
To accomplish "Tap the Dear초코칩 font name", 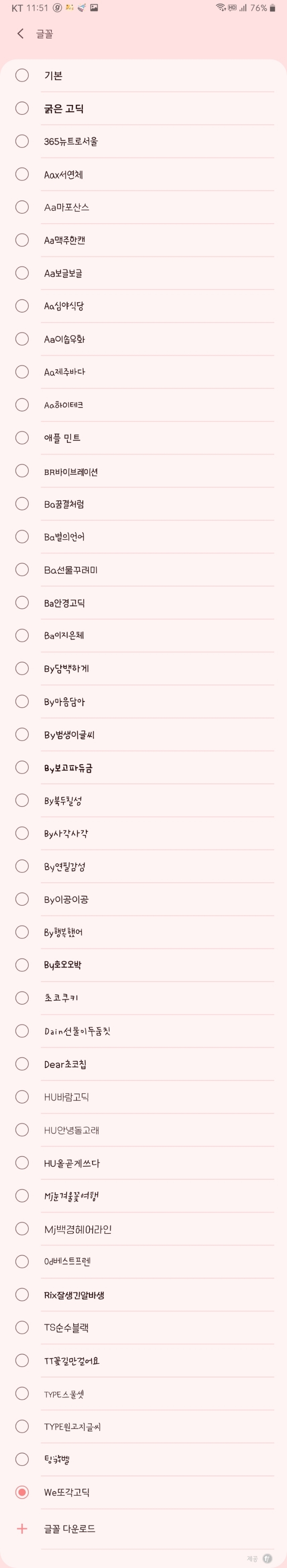I will (x=65, y=1064).
